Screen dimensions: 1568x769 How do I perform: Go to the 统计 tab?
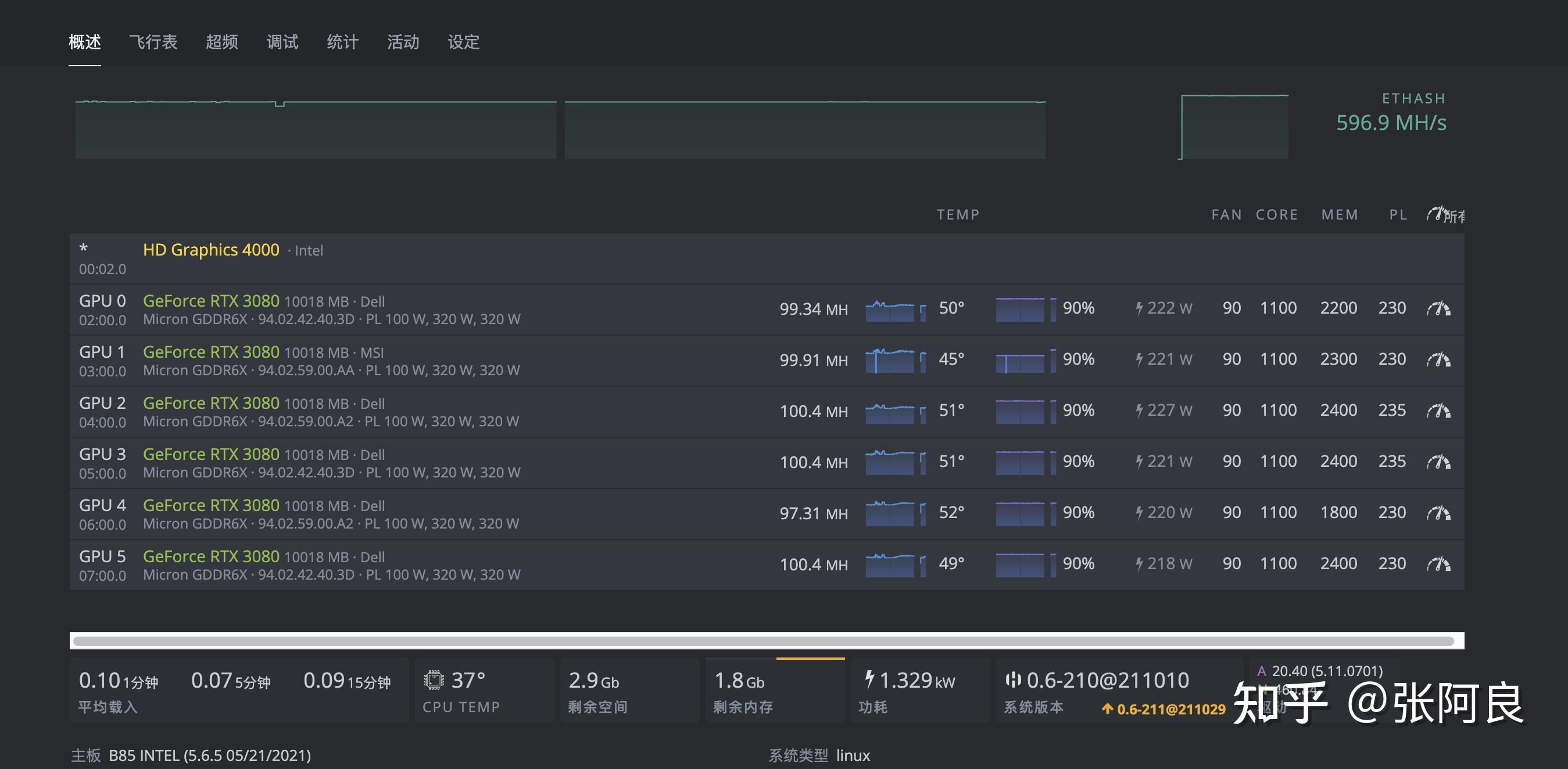click(x=343, y=42)
